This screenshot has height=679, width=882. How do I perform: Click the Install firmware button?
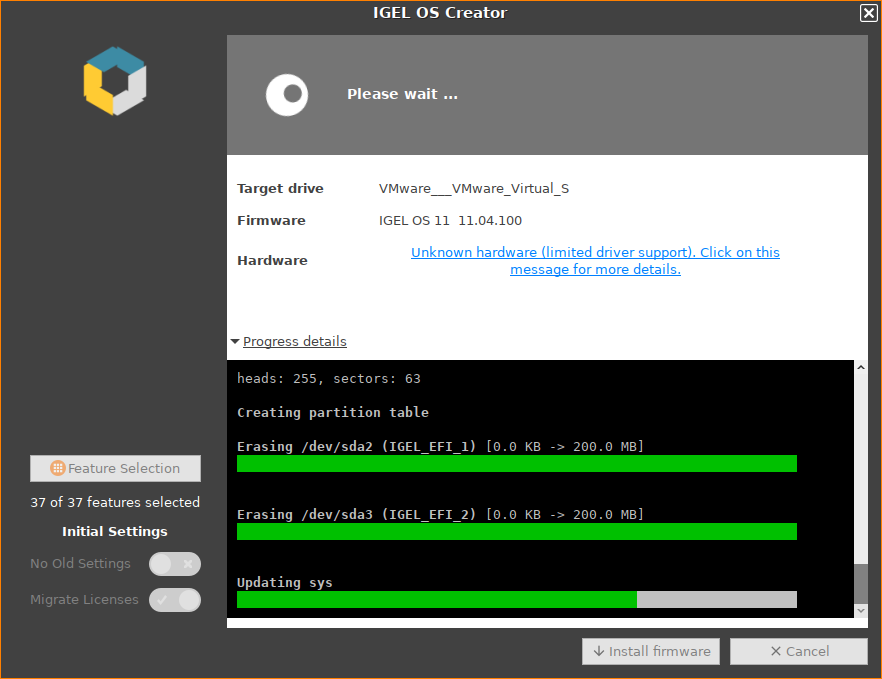651,651
